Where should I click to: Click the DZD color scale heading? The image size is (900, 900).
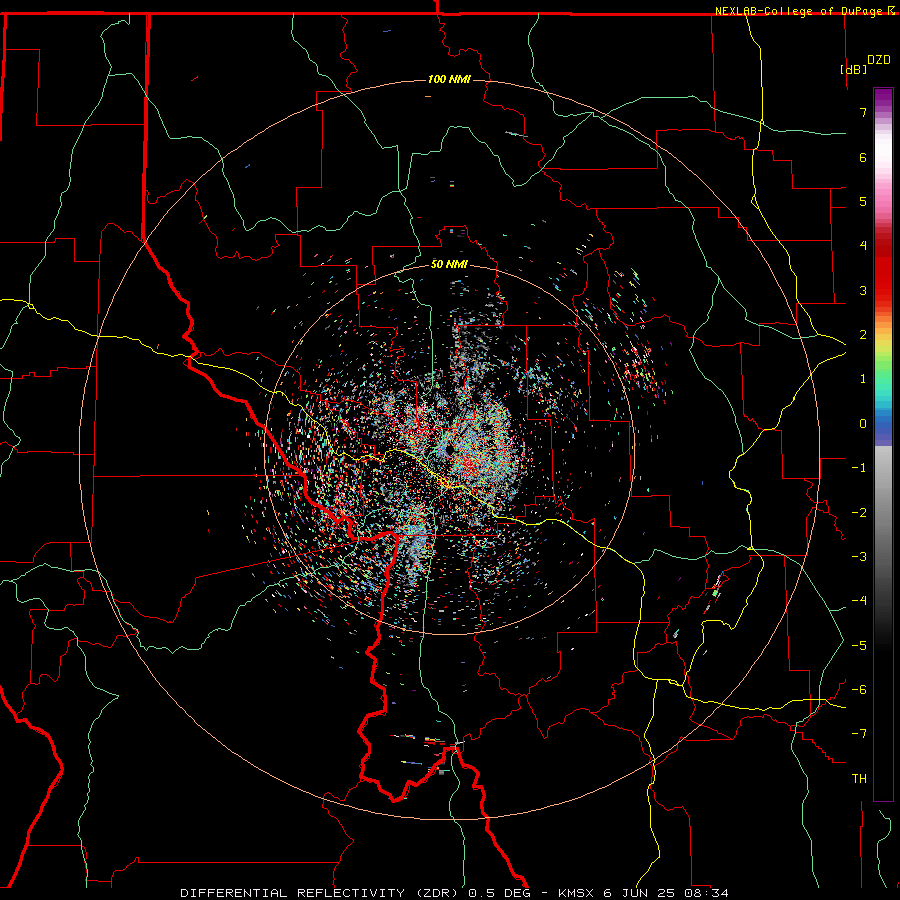pyautogui.click(x=879, y=60)
